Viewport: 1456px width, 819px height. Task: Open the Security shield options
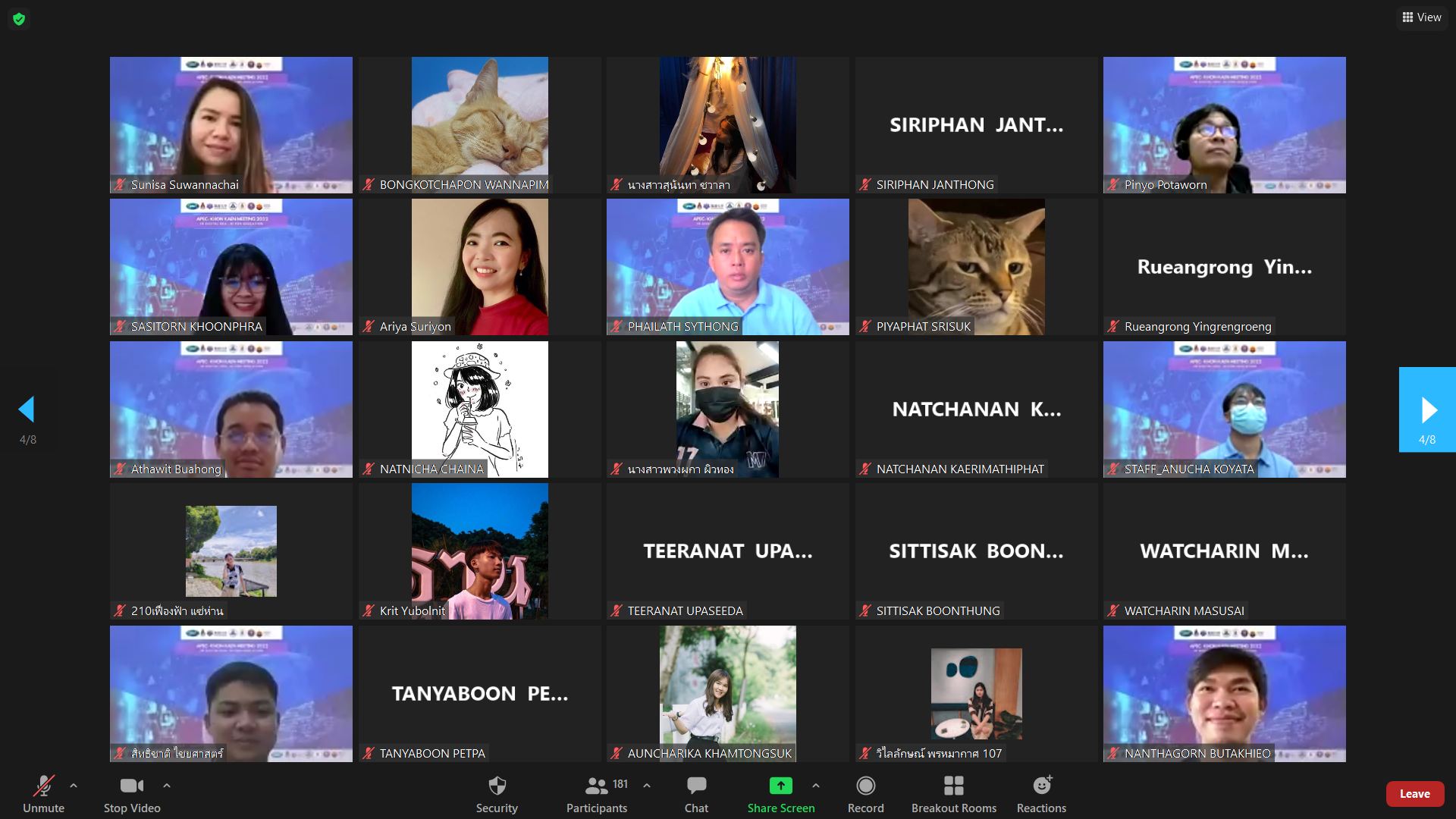[x=497, y=793]
